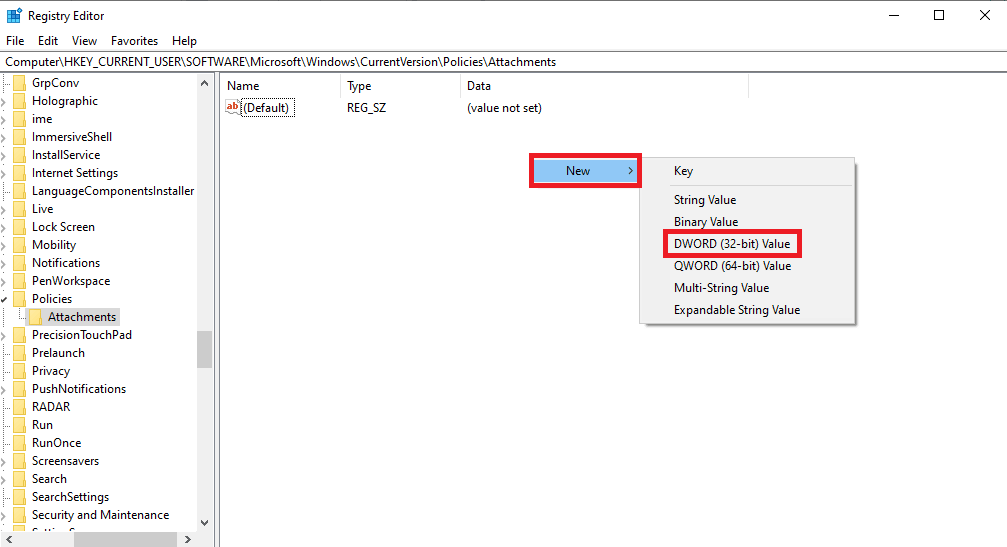Viewport: 1007px width, 547px height.
Task: Expand the Internet Settings tree node
Action: tap(4, 173)
